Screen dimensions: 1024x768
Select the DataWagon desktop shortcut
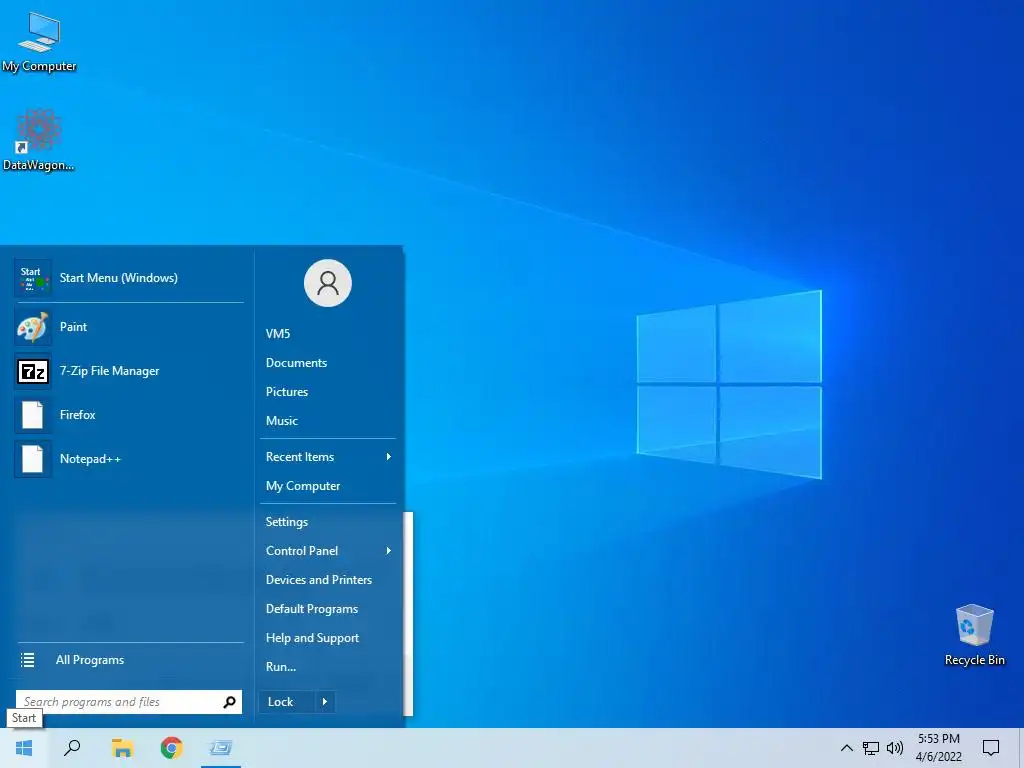tap(39, 140)
